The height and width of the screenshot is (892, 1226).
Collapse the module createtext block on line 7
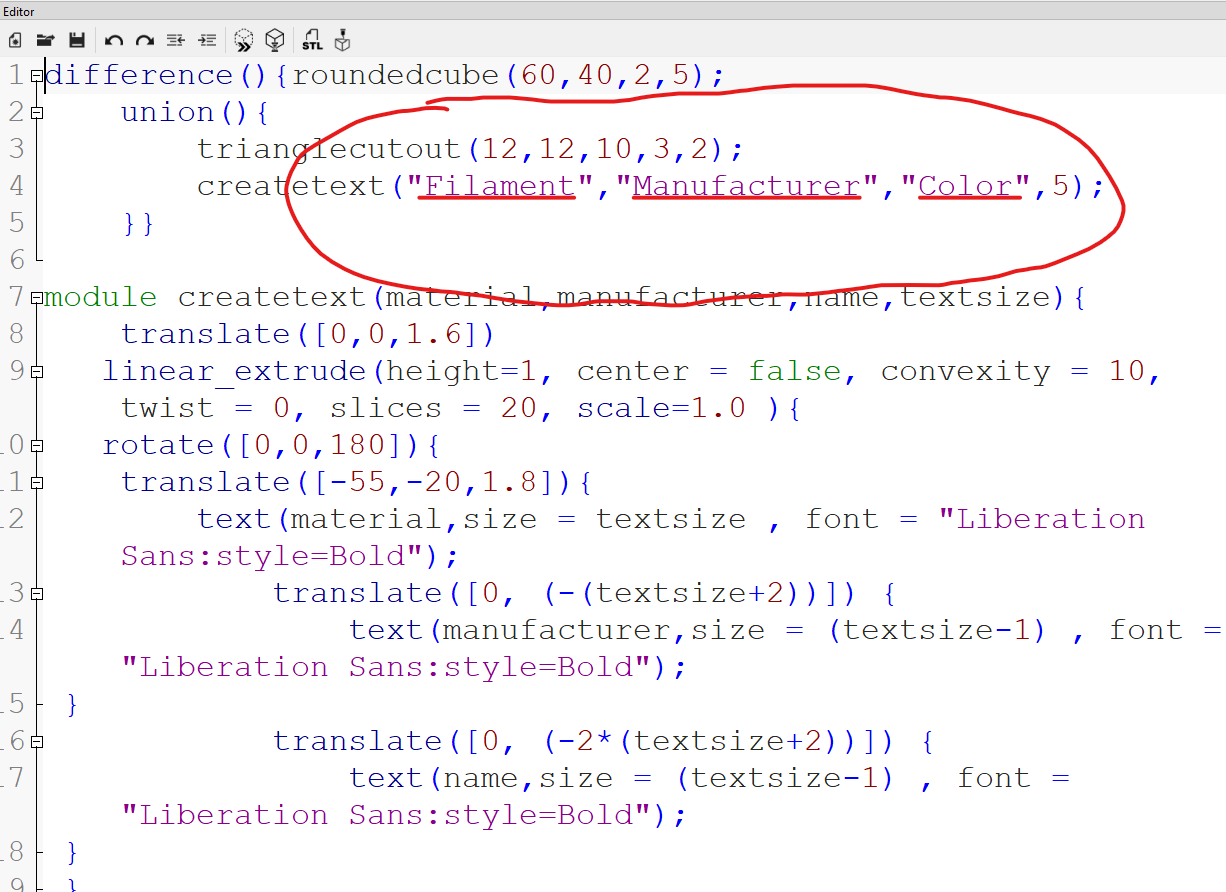pyautogui.click(x=37, y=297)
